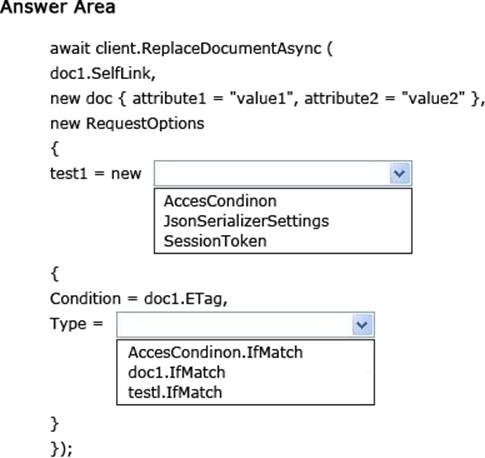This screenshot has width=485, height=458.
Task: Choose JsonSerializerSettings from the option list
Action: point(246,221)
